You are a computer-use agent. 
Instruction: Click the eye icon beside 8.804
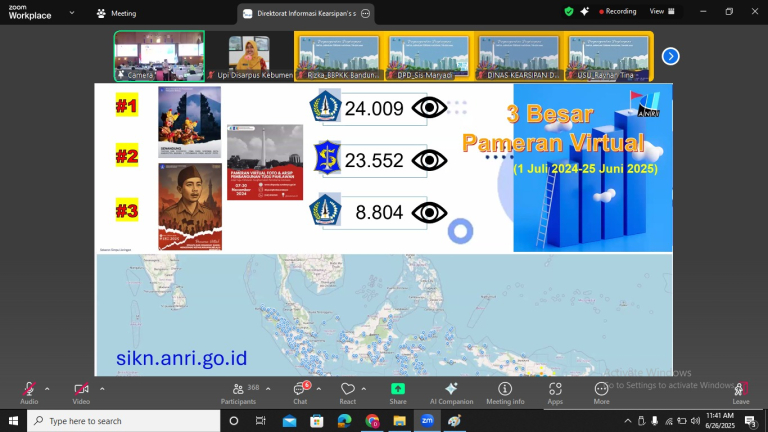(x=429, y=213)
